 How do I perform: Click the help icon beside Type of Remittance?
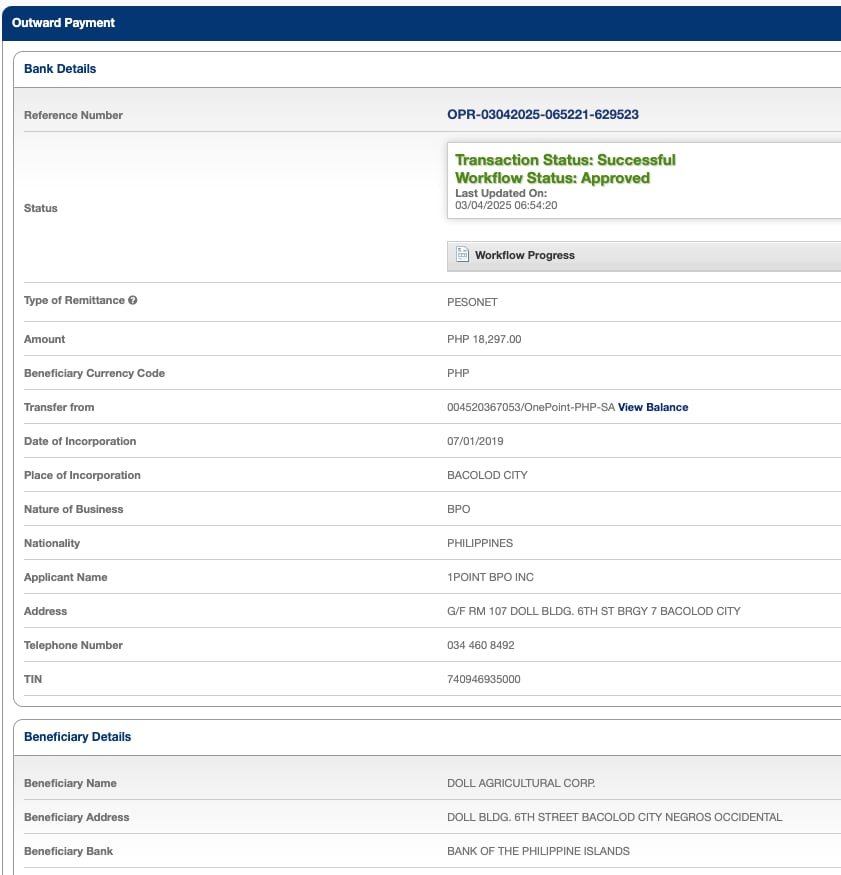tap(133, 300)
